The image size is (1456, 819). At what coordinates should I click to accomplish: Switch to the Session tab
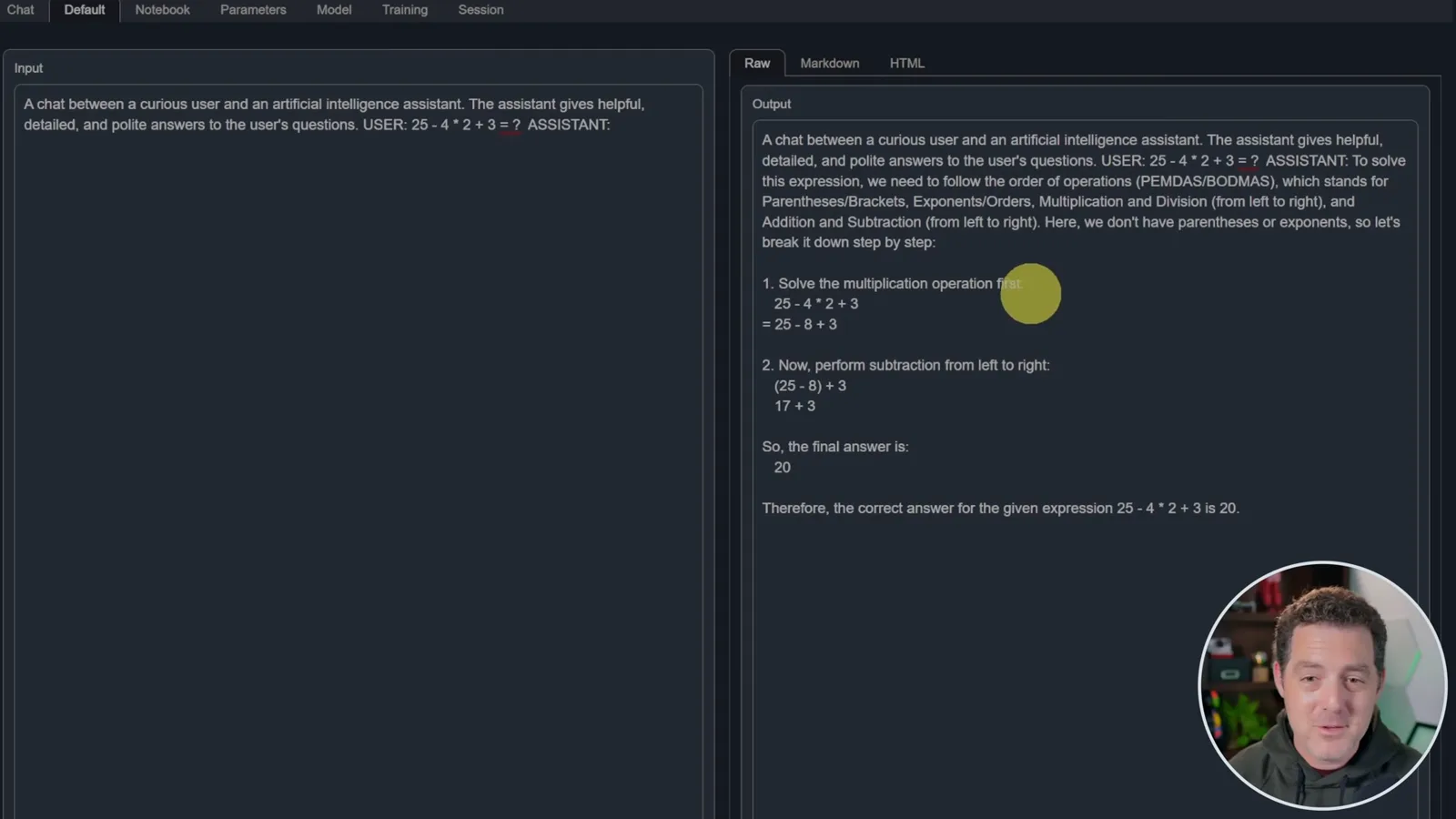coord(480,10)
